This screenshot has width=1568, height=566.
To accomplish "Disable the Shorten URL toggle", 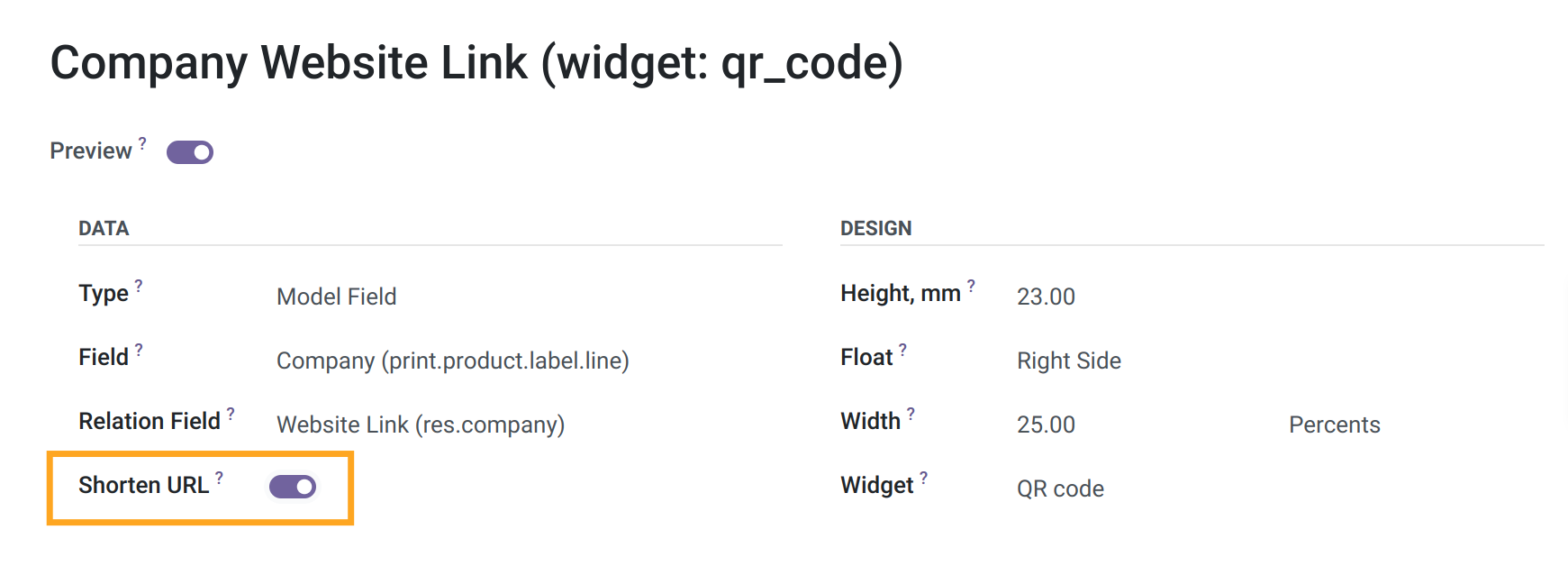I will (x=293, y=487).
